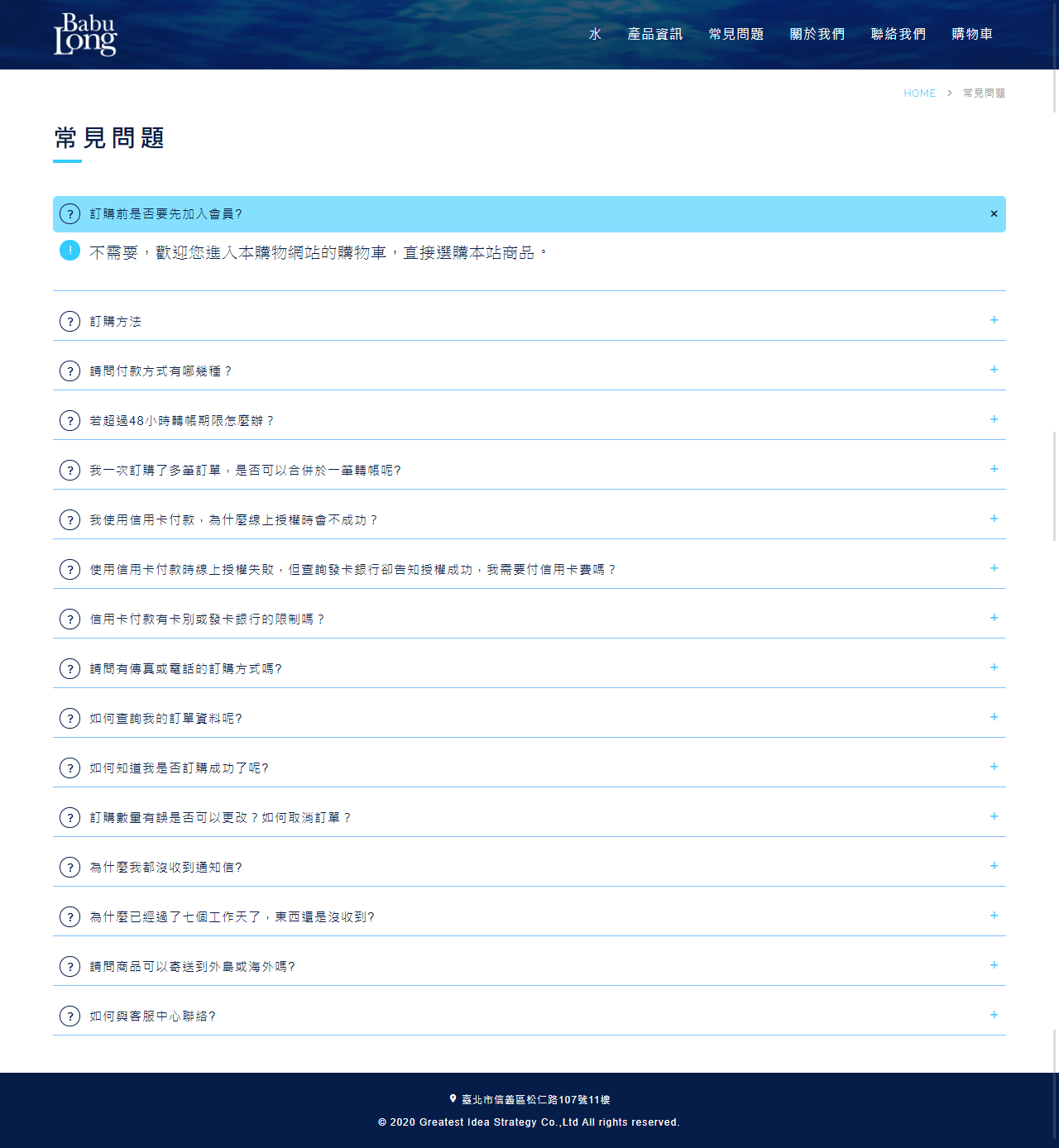Click question icon beside 如何查詢我的訂單資料呢
Viewport: 1059px width, 1148px height.
[x=70, y=719]
